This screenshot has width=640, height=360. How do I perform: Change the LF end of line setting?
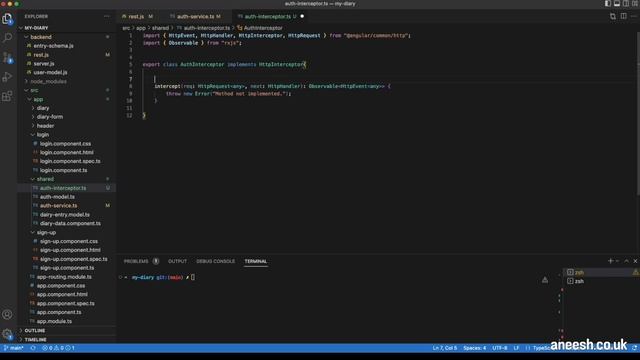click(x=516, y=348)
